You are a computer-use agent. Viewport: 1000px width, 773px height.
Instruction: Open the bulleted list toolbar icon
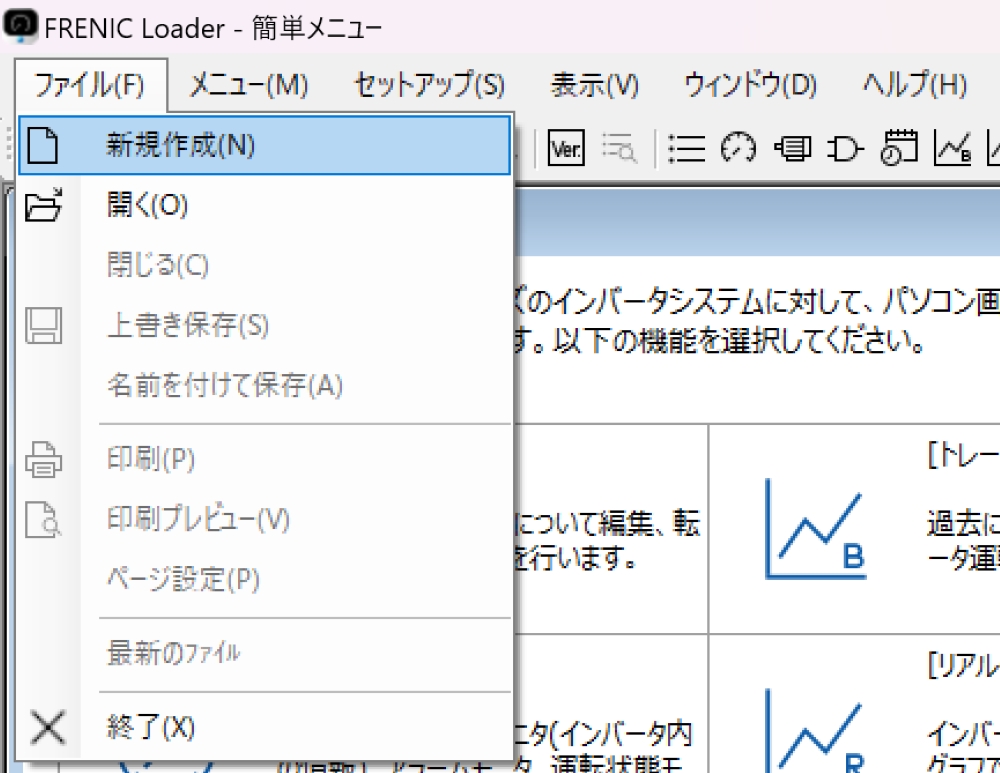tap(686, 149)
